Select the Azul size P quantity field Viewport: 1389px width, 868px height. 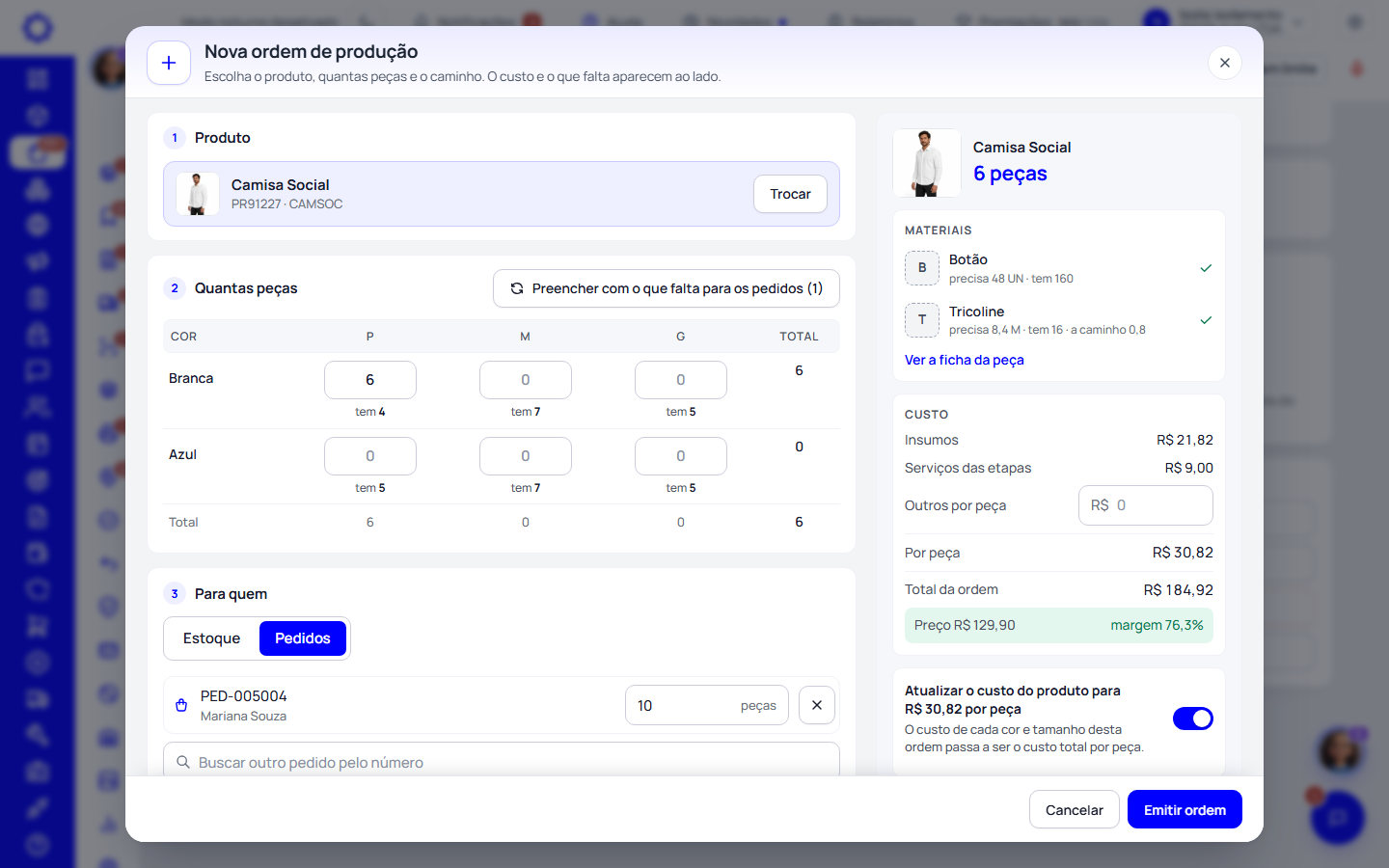[x=370, y=456]
